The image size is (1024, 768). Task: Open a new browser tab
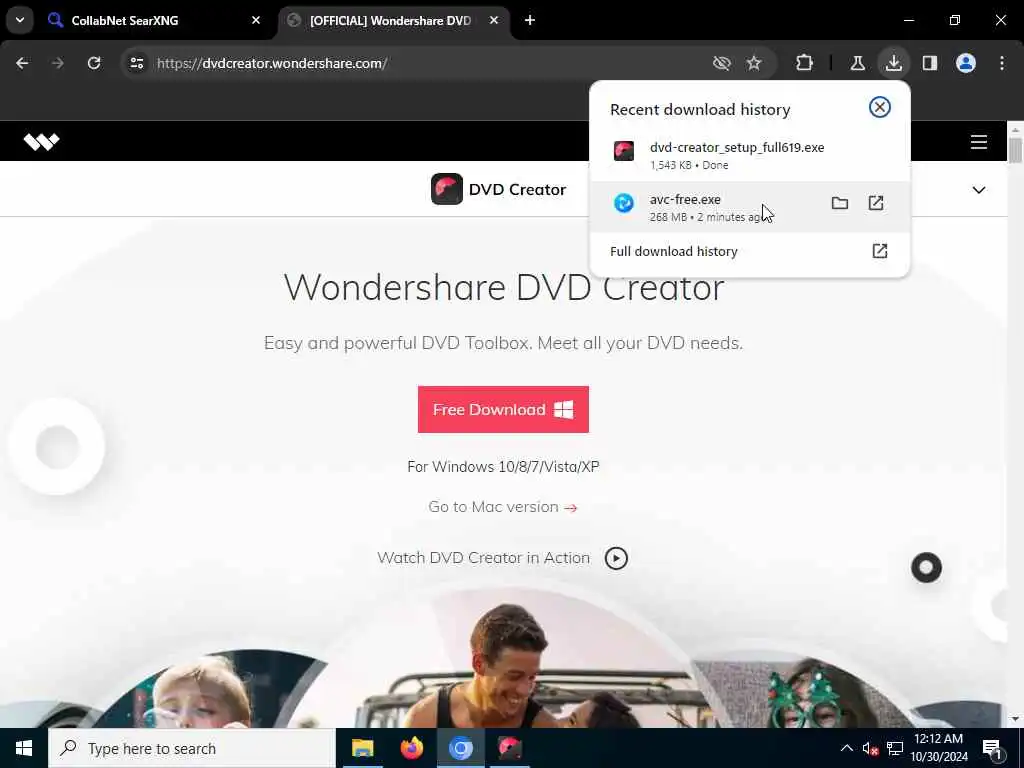530,20
